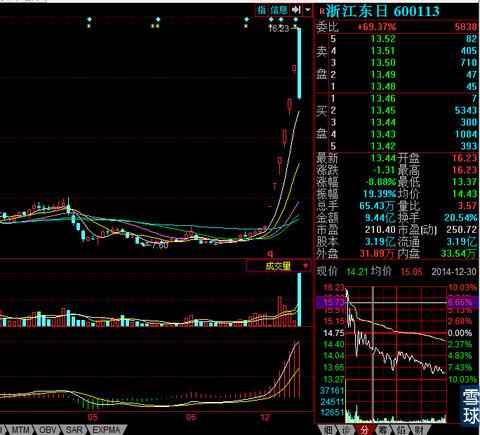The width and height of the screenshot is (480, 435).
Task: Open the dropdown arrow beside jump icon
Action: point(308,10)
